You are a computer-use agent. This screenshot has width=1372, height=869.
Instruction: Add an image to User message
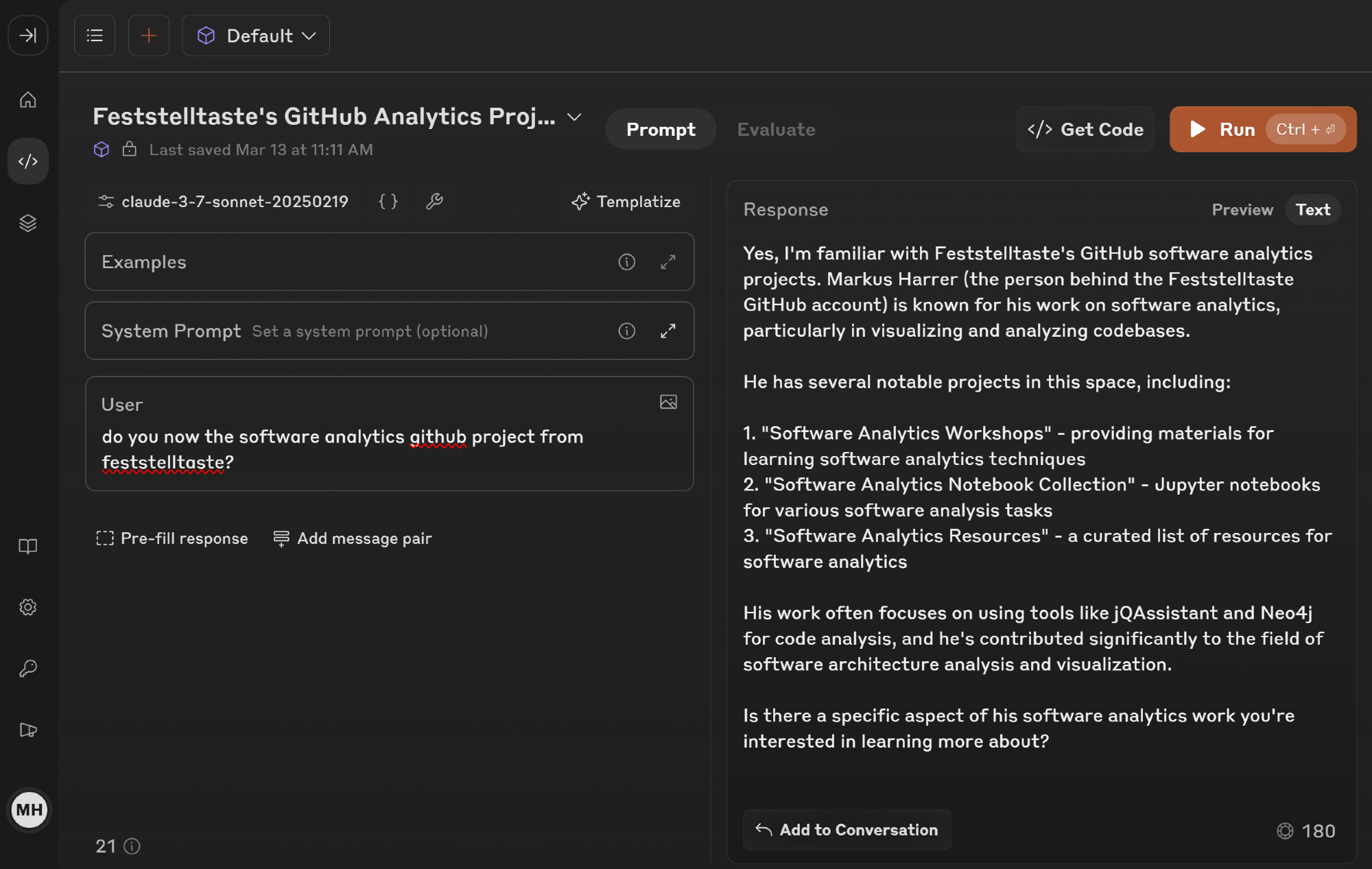point(668,402)
